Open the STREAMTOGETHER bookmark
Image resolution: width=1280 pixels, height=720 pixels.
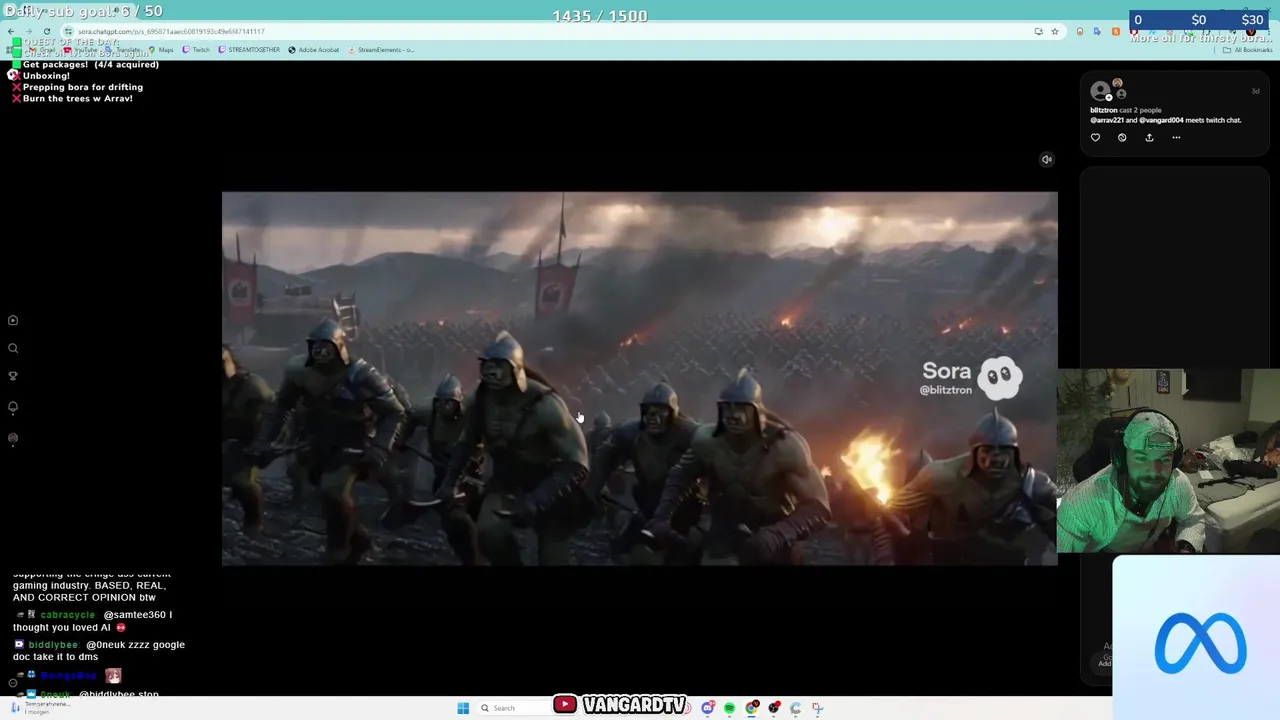tap(249, 50)
